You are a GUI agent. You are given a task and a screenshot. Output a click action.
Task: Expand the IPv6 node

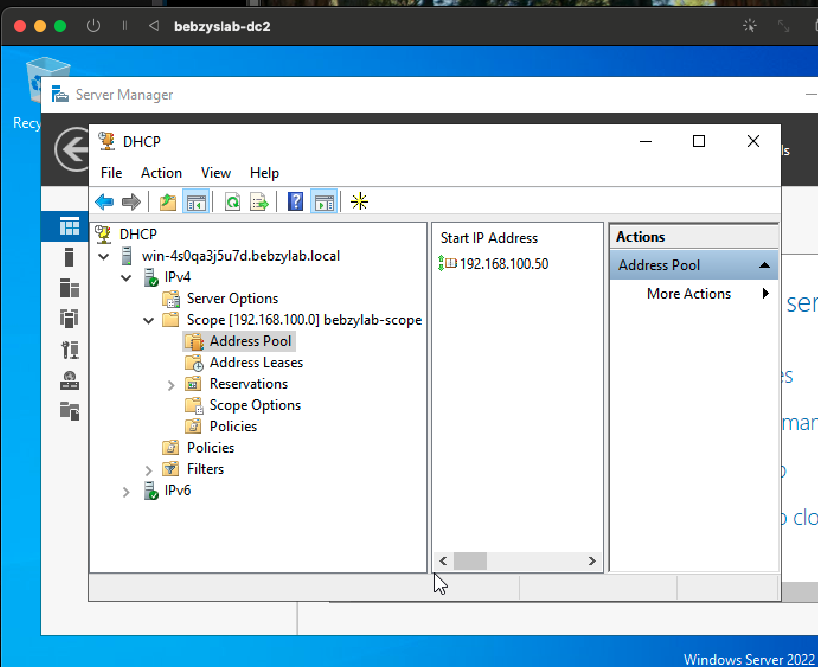[x=126, y=492]
